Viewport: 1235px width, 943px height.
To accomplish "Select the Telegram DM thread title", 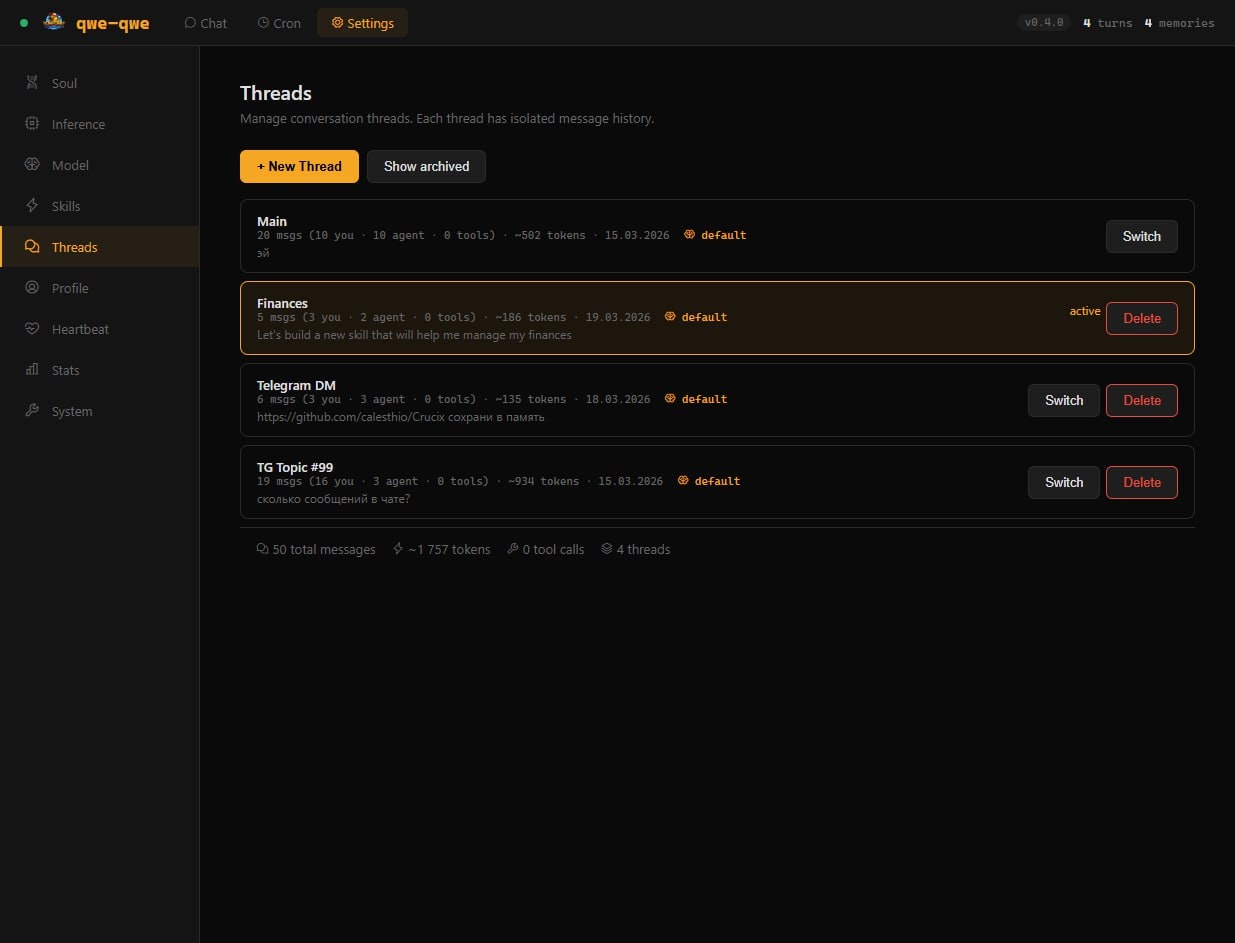I will click(x=296, y=385).
